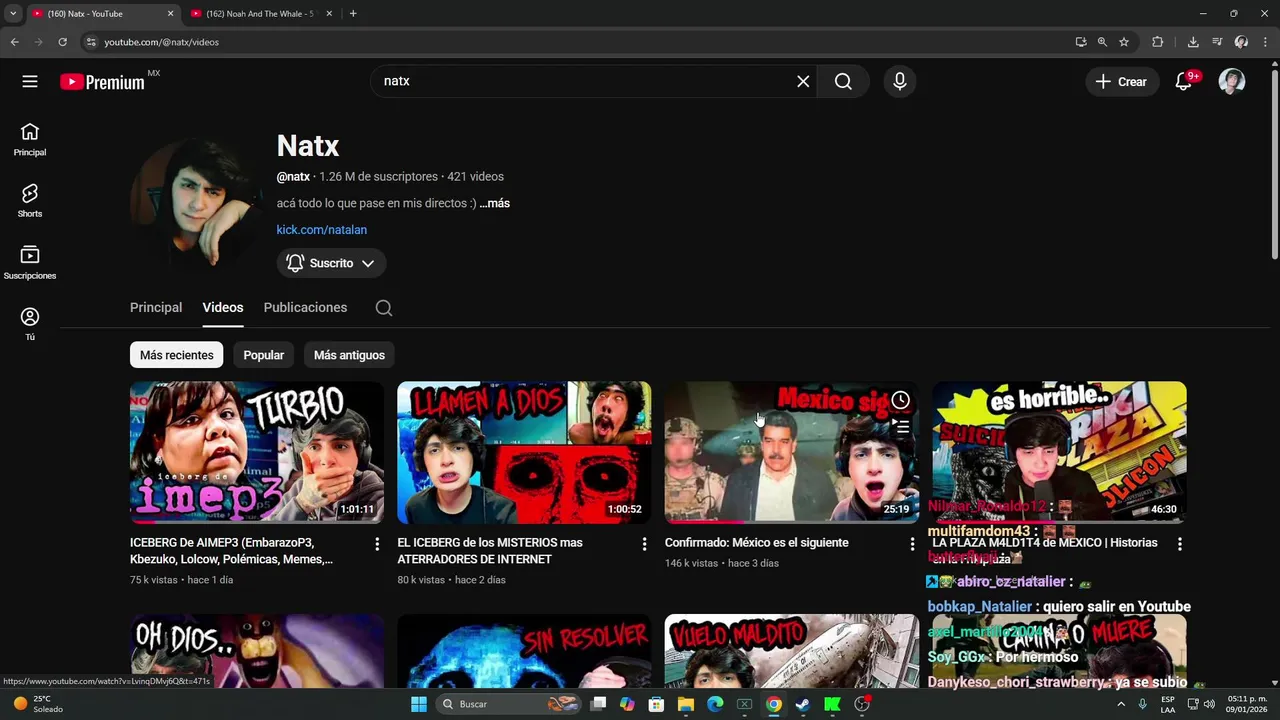Screen dimensions: 1280x720
Task: Open the Windows Start menu
Action: [x=419, y=704]
